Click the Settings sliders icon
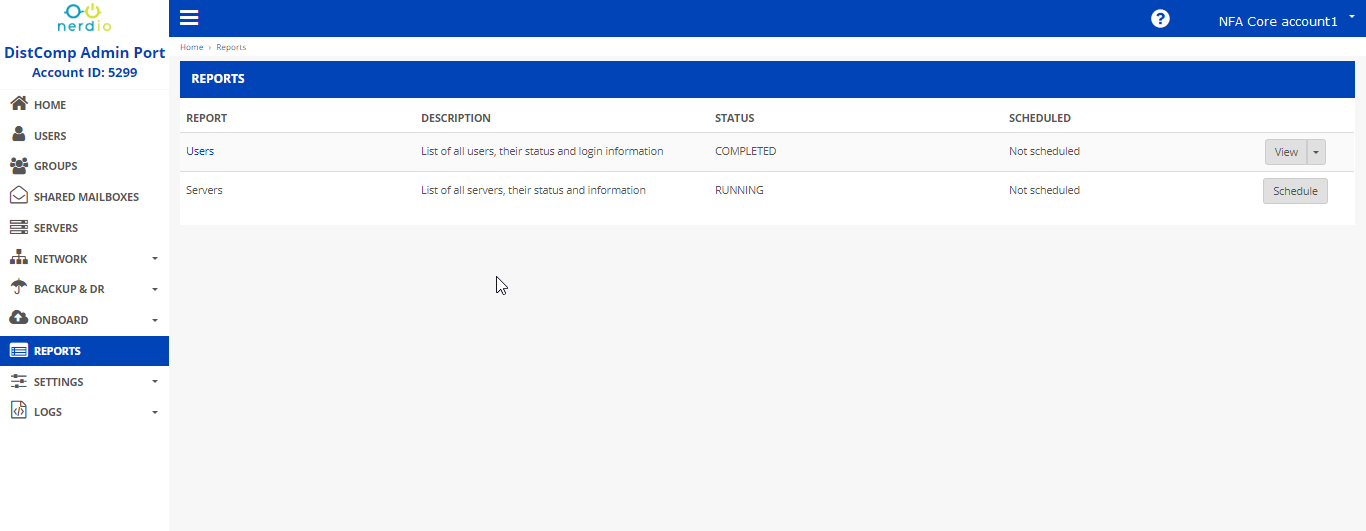This screenshot has height=531, width=1366. (18, 381)
